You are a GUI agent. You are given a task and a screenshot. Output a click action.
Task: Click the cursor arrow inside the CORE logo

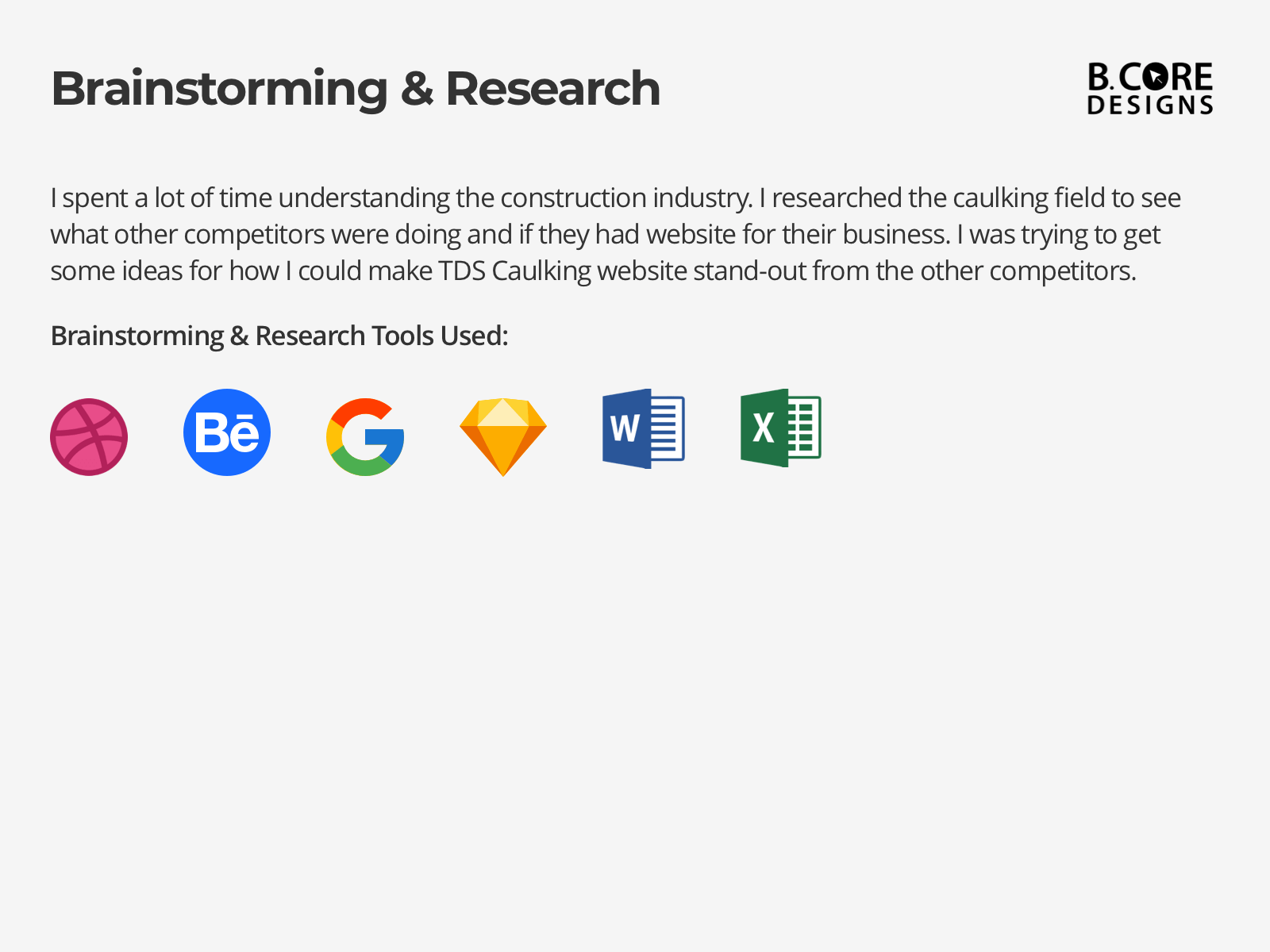click(1156, 77)
